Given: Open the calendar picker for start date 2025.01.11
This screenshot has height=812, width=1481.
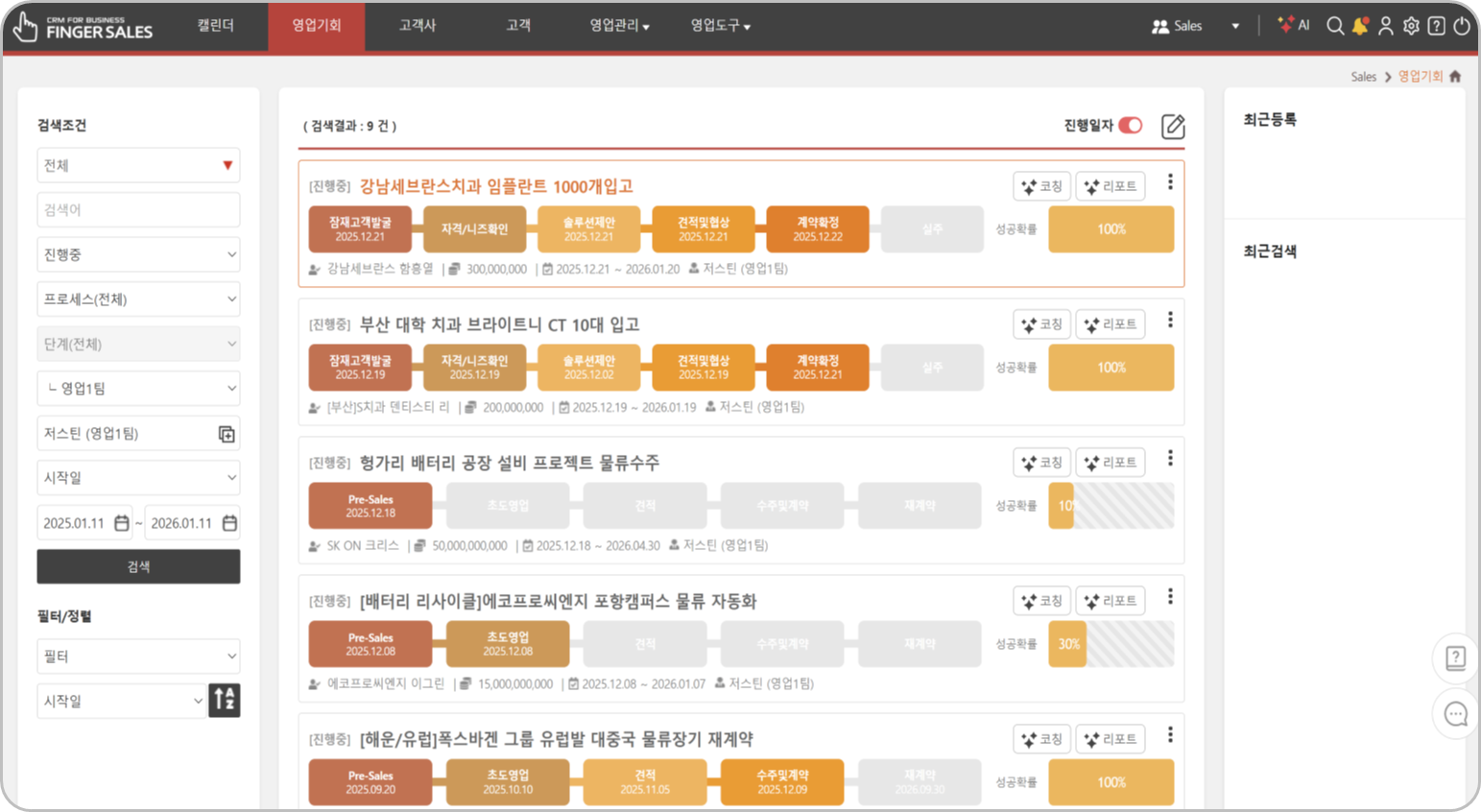Looking at the screenshot, I should pyautogui.click(x=122, y=523).
